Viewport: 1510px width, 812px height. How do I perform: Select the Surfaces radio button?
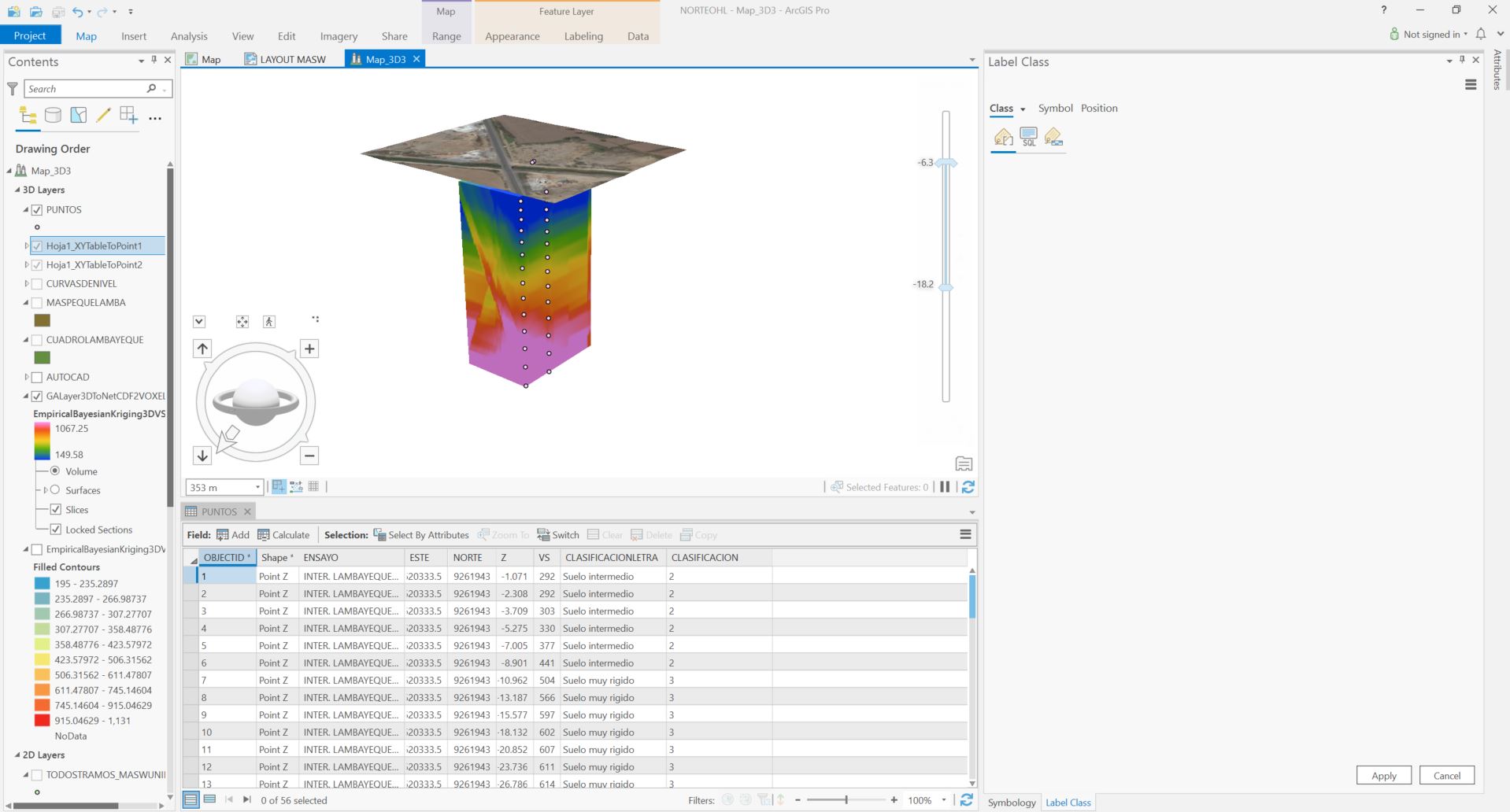click(x=55, y=490)
